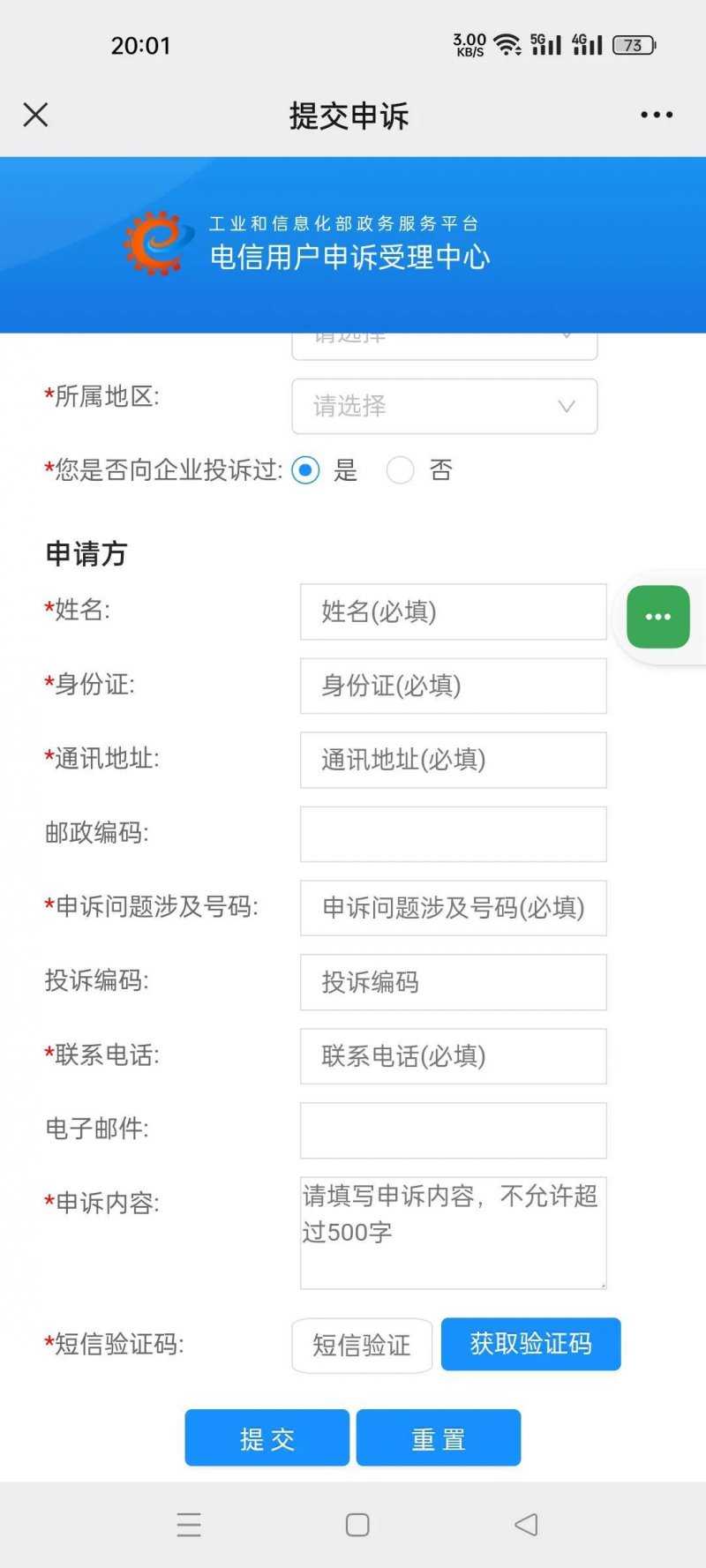Click the 重置 reset button
Image resolution: width=706 pixels, height=1568 pixels.
pyautogui.click(x=439, y=1437)
